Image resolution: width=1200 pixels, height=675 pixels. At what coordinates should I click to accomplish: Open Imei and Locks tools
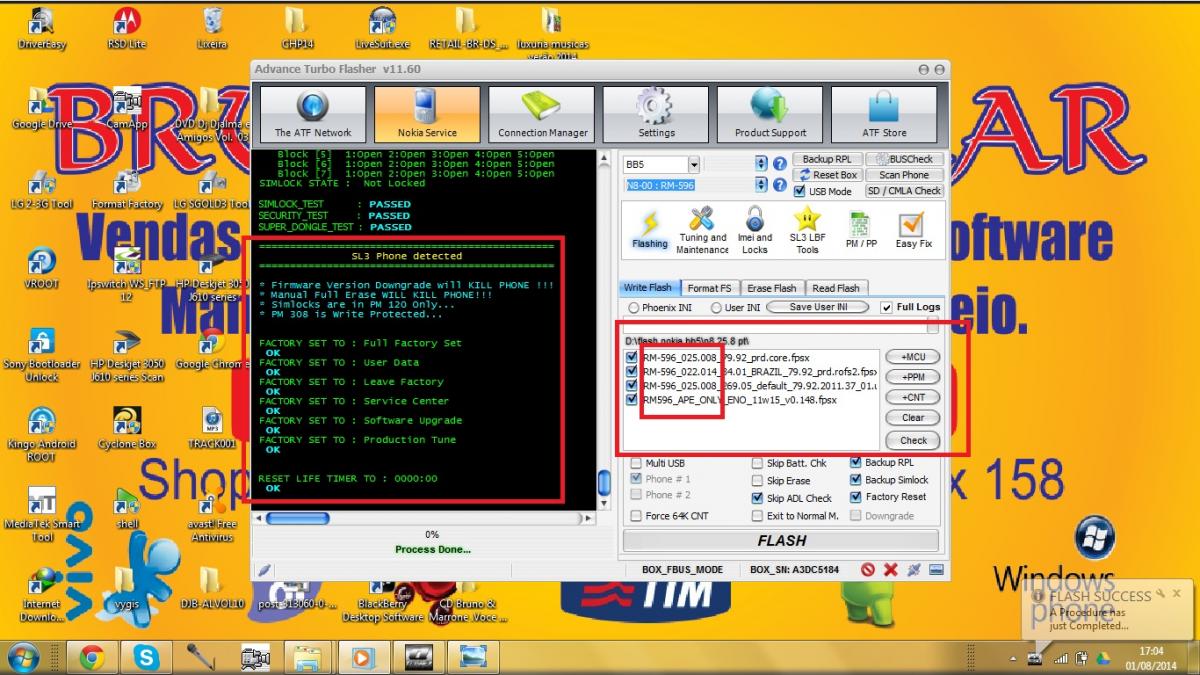[x=755, y=230]
